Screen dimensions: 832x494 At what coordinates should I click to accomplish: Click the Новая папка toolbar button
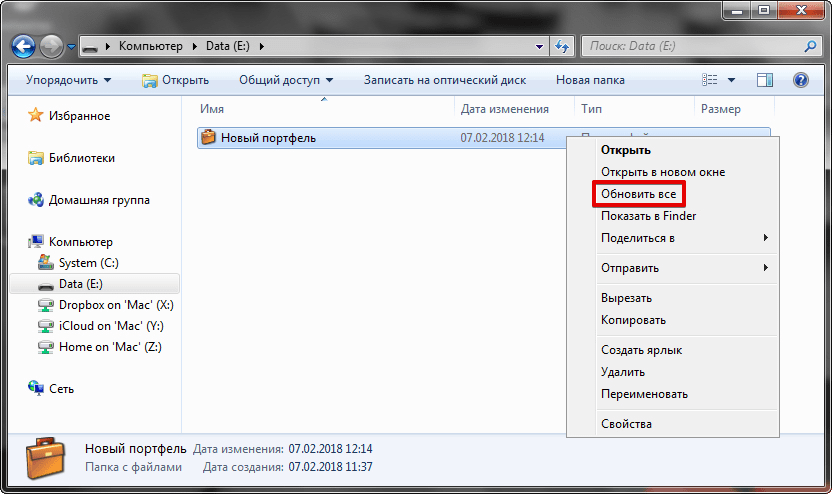click(590, 80)
